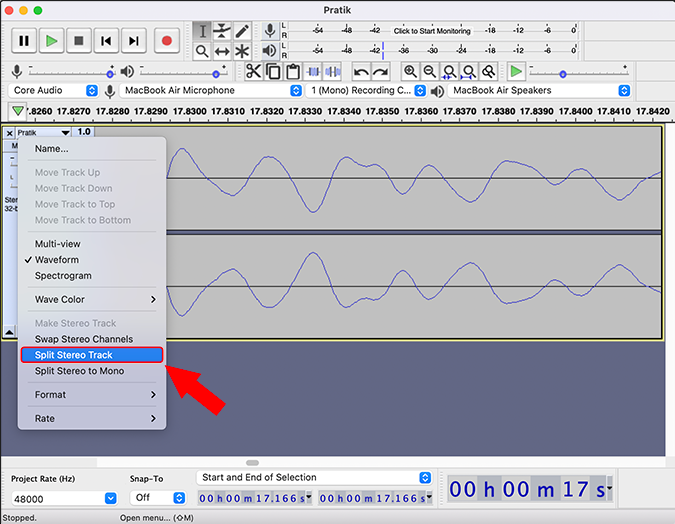Expand the Format submenu
This screenshot has width=675, height=524.
92,394
